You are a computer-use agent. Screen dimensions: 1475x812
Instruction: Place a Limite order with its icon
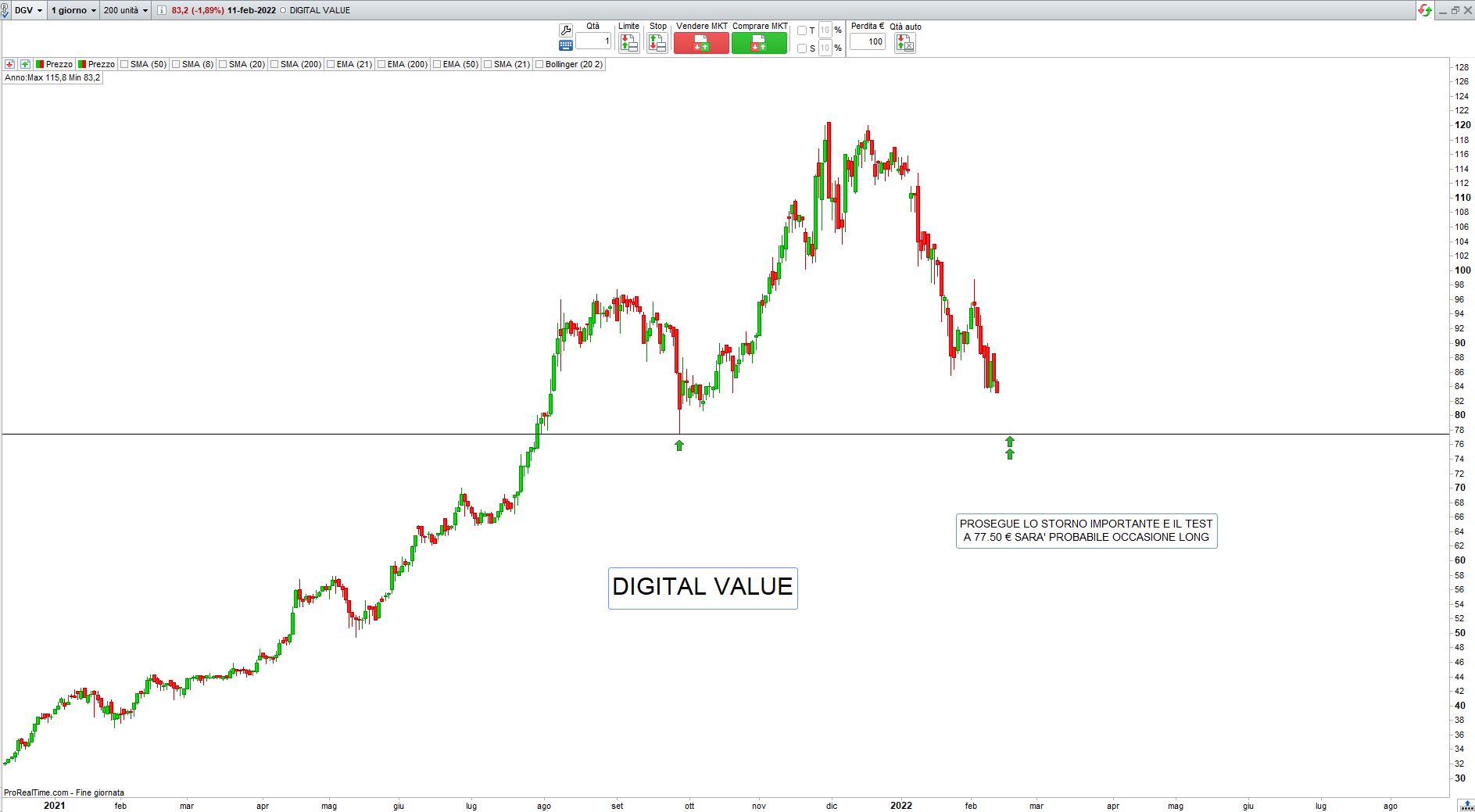(x=629, y=43)
